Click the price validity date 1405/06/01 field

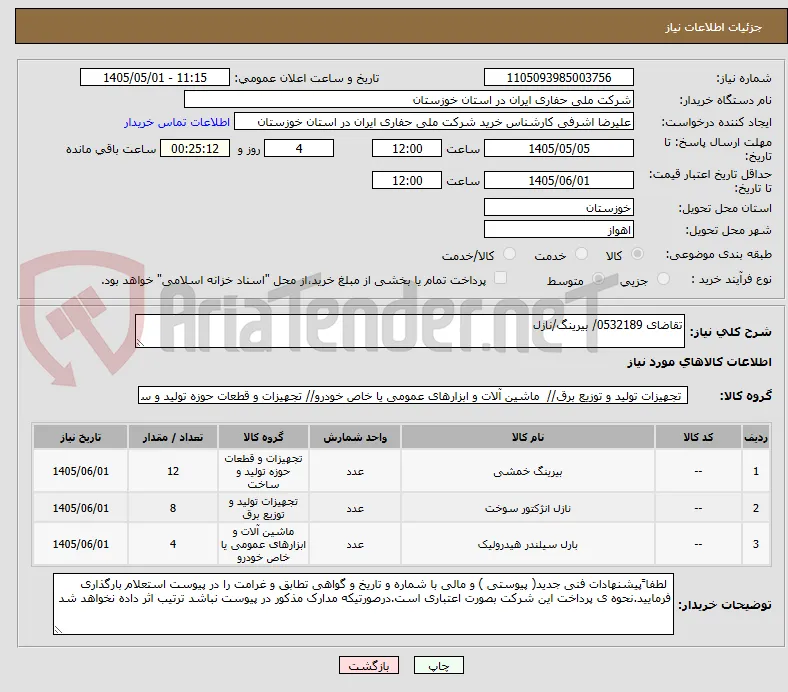point(558,180)
